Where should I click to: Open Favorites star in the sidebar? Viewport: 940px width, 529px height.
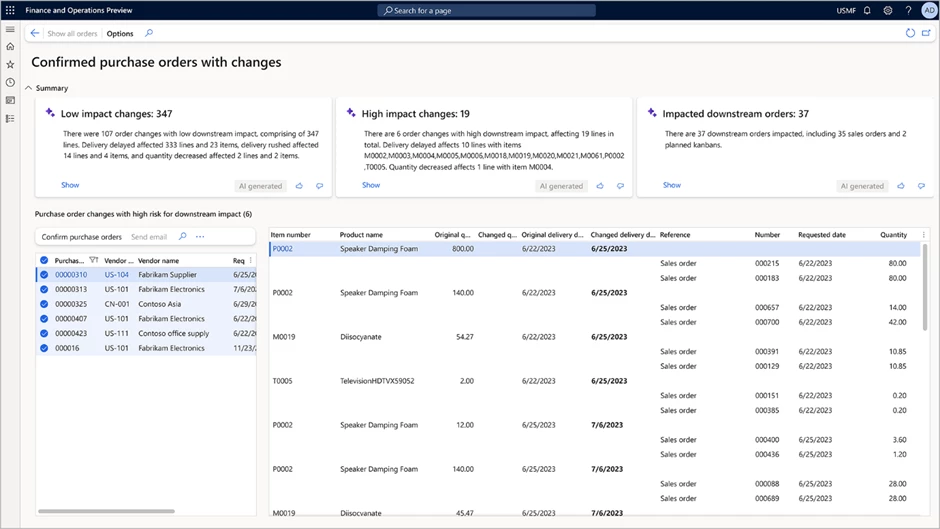[x=11, y=65]
